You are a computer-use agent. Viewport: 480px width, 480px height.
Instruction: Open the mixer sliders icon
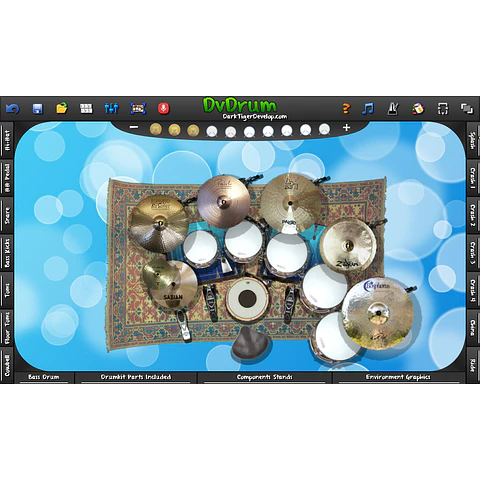(x=111, y=108)
